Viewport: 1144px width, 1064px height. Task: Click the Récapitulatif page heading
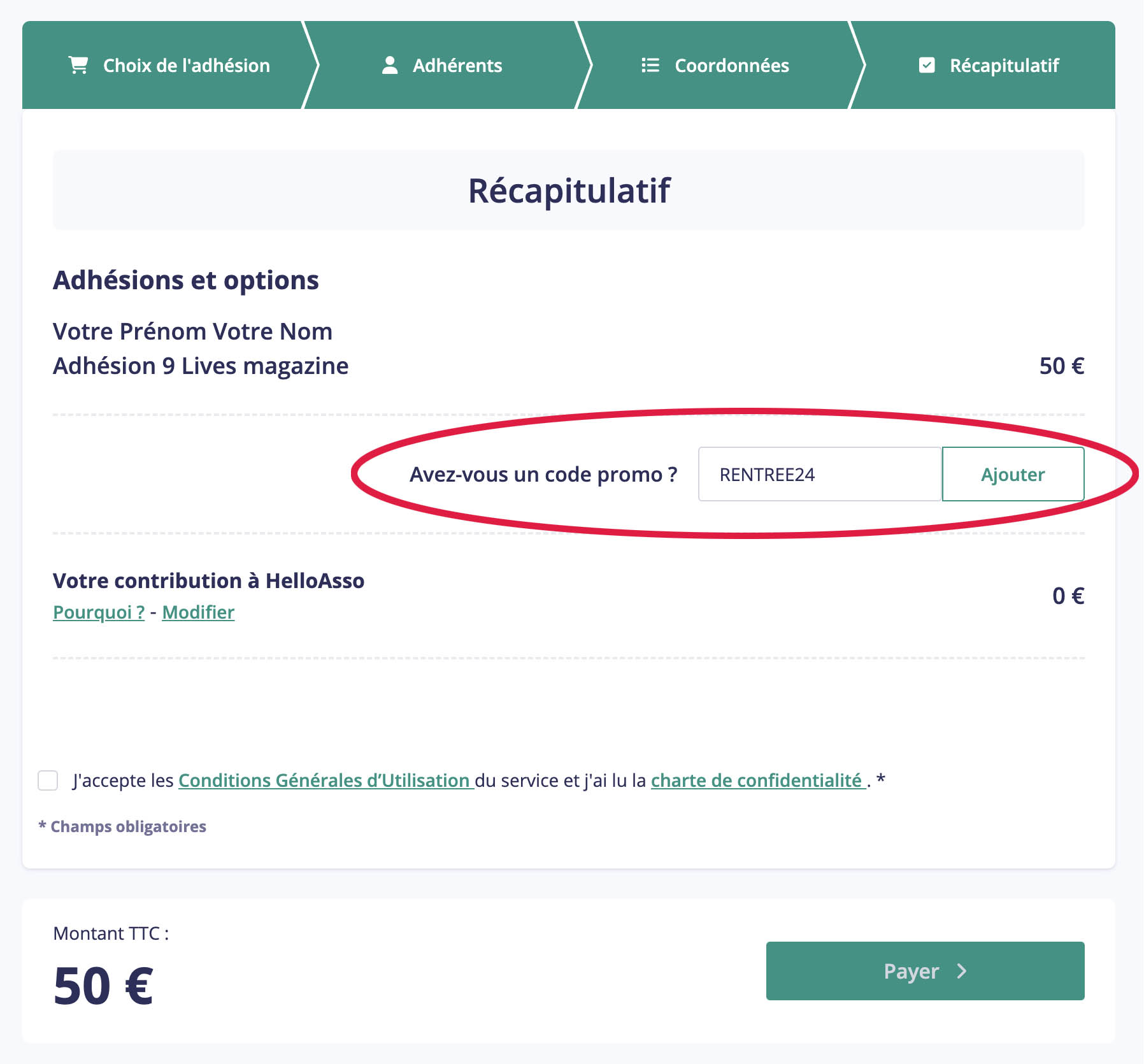569,190
